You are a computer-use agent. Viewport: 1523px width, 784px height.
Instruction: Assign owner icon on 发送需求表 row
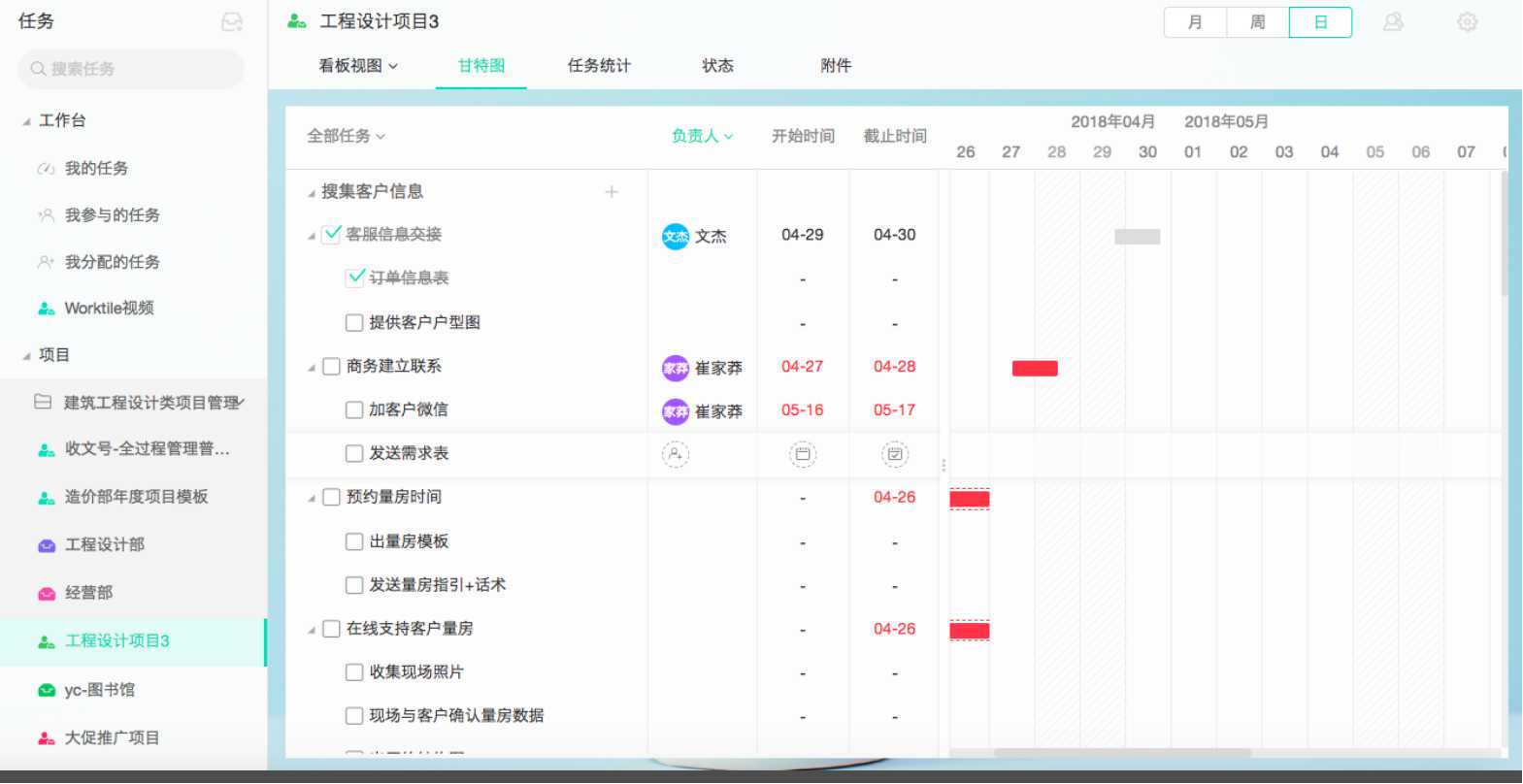click(676, 454)
